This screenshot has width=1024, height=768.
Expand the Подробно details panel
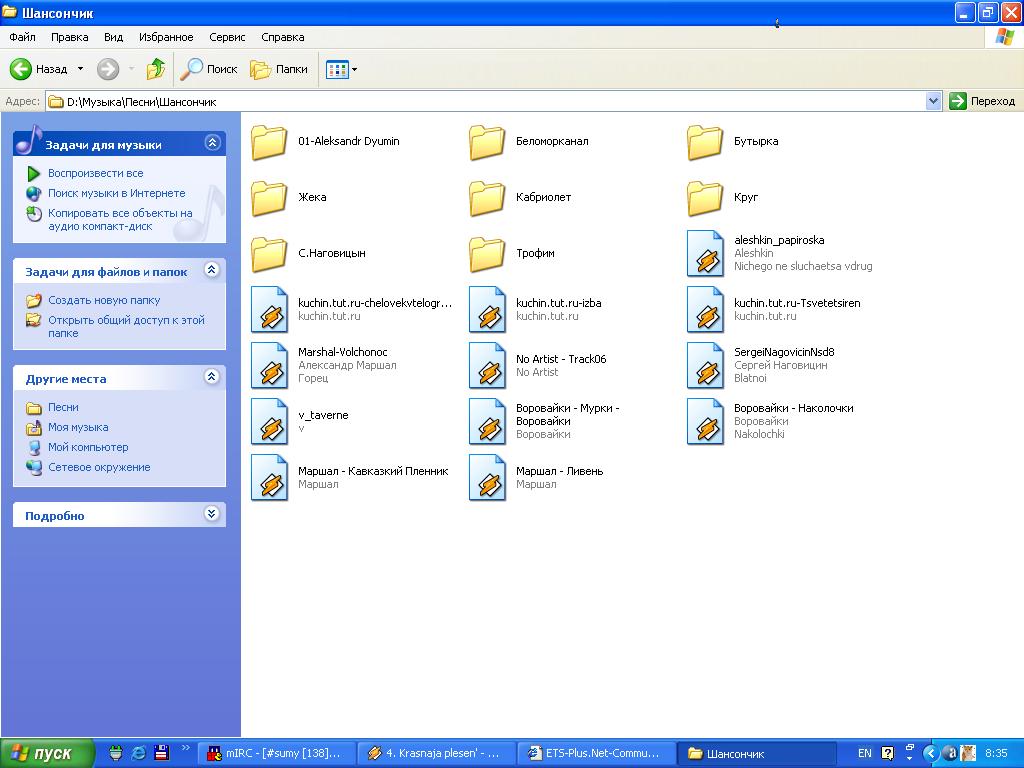[212, 514]
